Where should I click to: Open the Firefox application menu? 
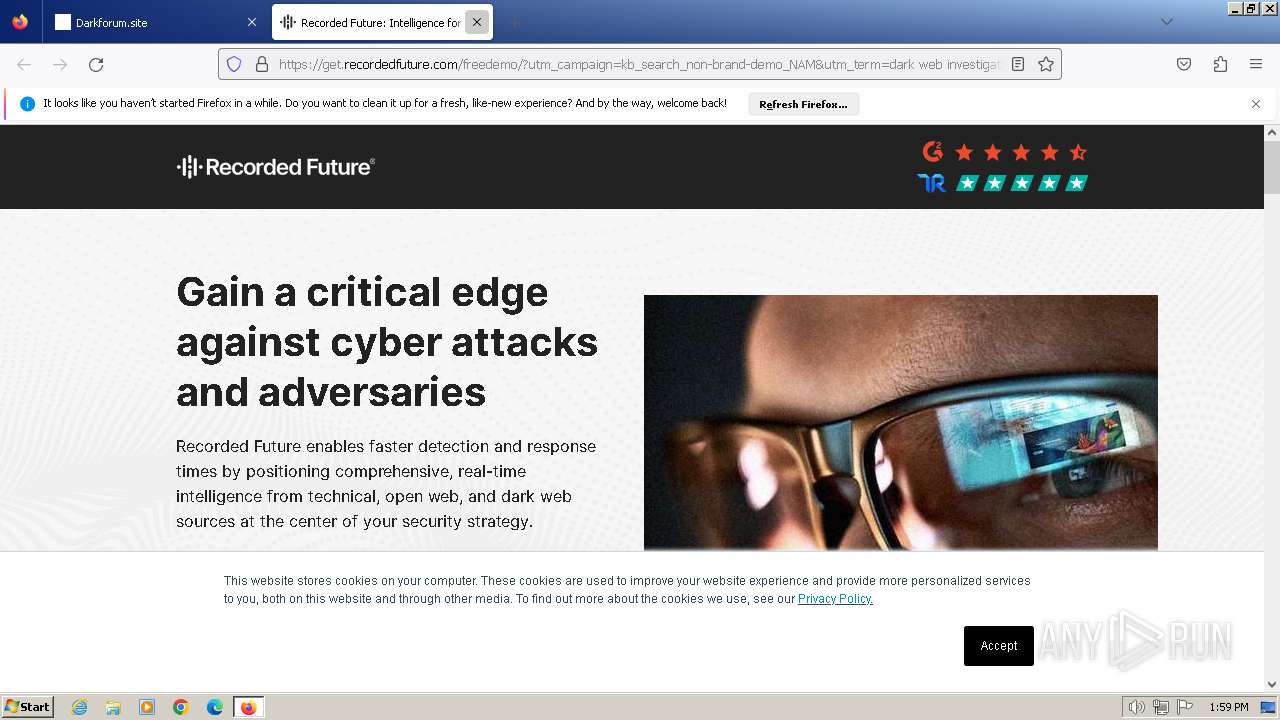(1256, 64)
